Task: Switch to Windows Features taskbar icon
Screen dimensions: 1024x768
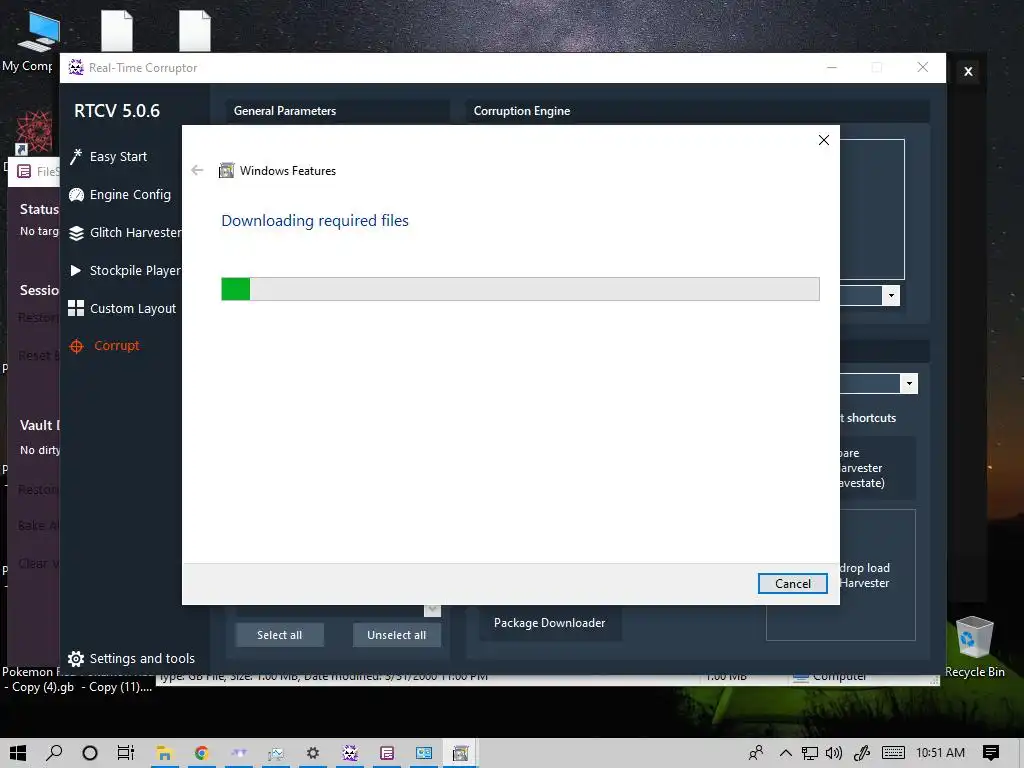Action: [x=461, y=753]
